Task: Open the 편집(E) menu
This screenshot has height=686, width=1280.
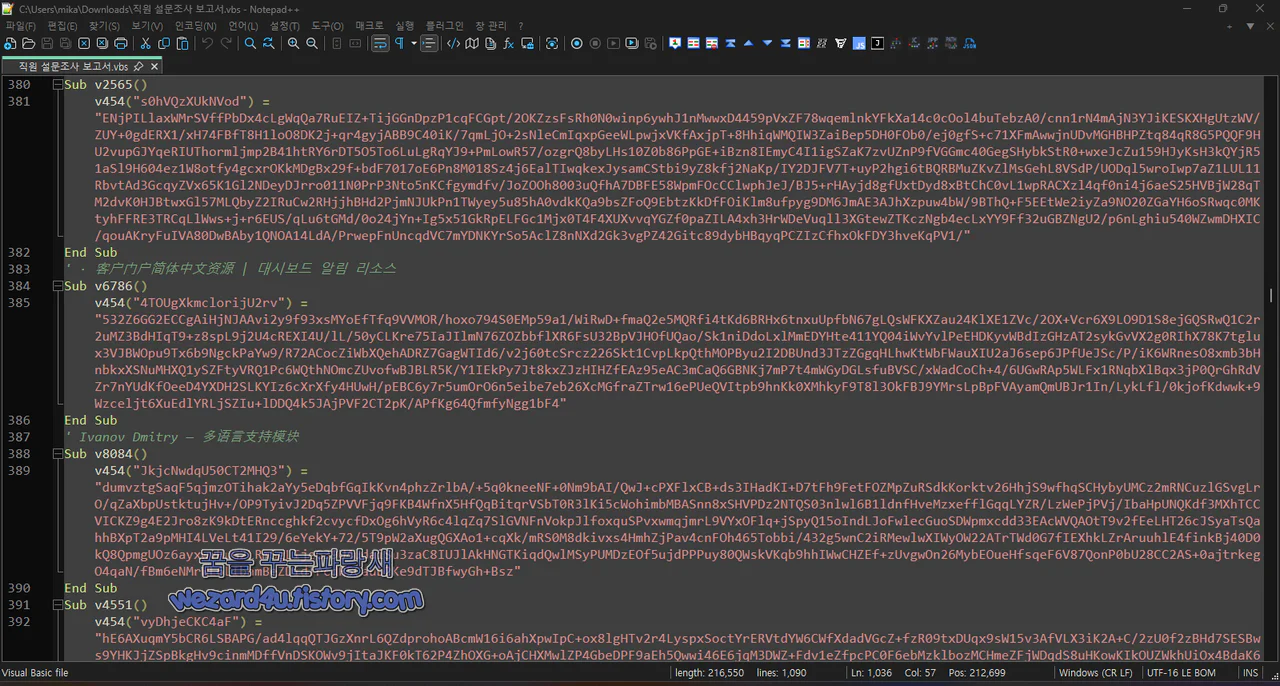Action: pyautogui.click(x=62, y=25)
